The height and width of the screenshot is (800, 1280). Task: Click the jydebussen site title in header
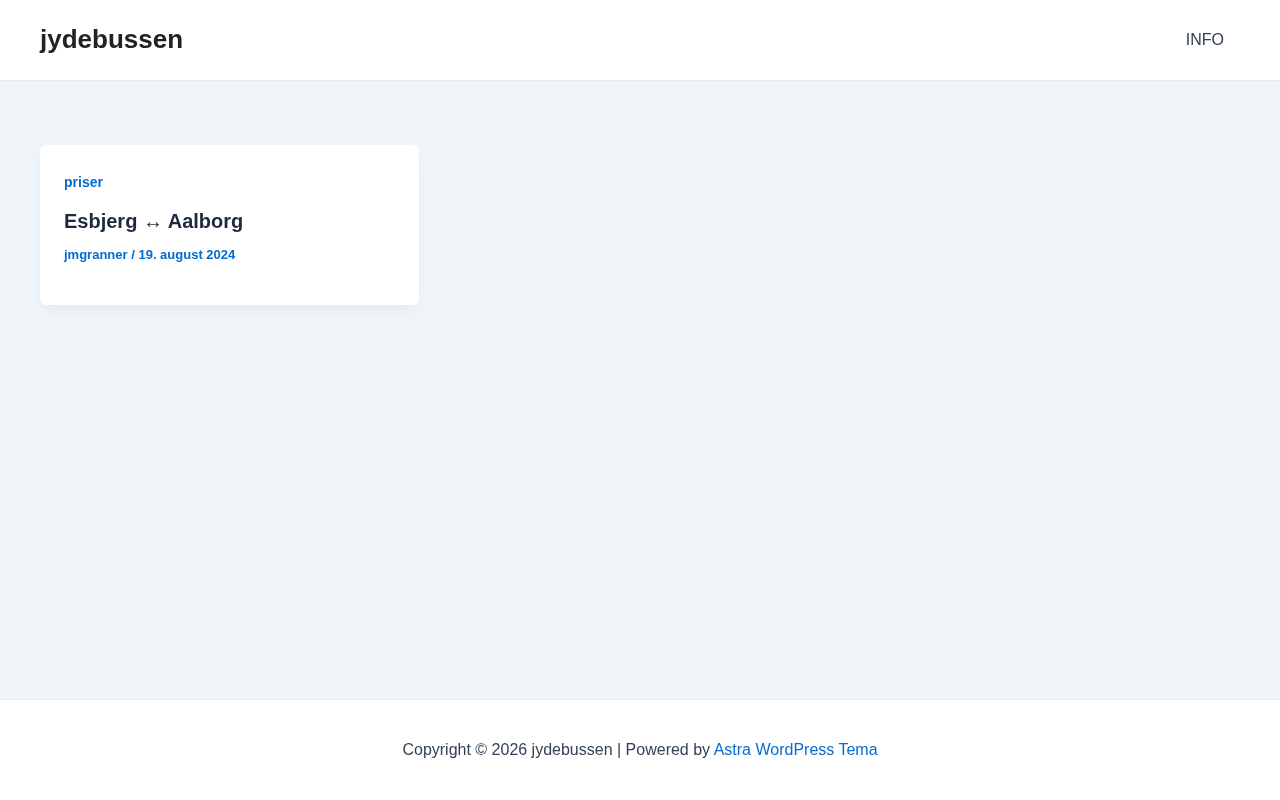111,40
